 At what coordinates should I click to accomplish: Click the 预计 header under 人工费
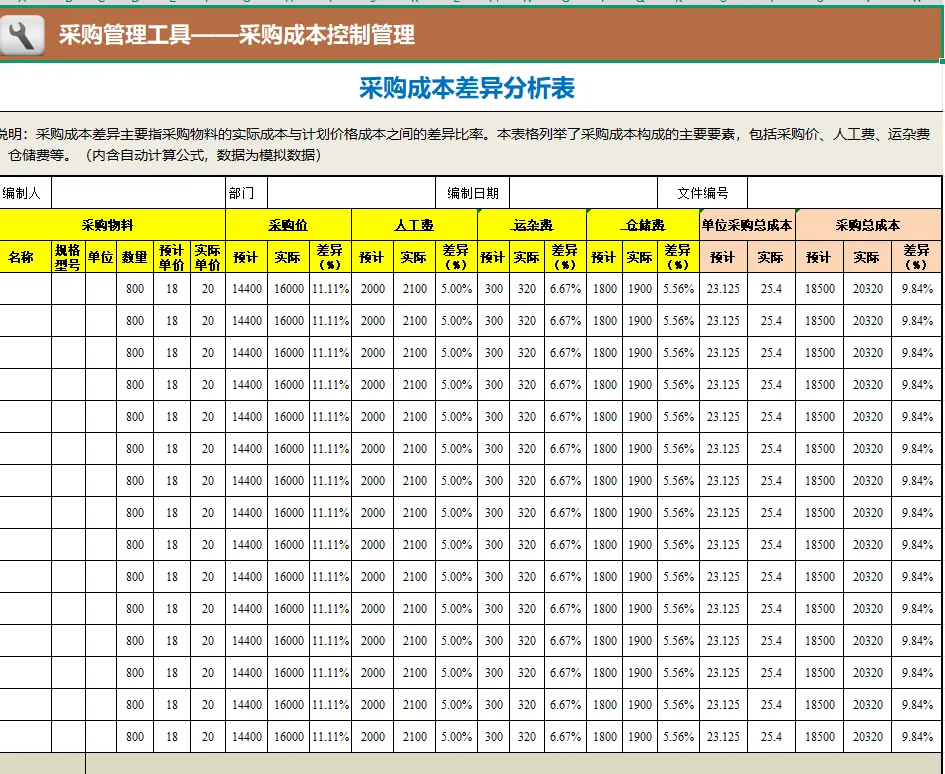(x=372, y=257)
